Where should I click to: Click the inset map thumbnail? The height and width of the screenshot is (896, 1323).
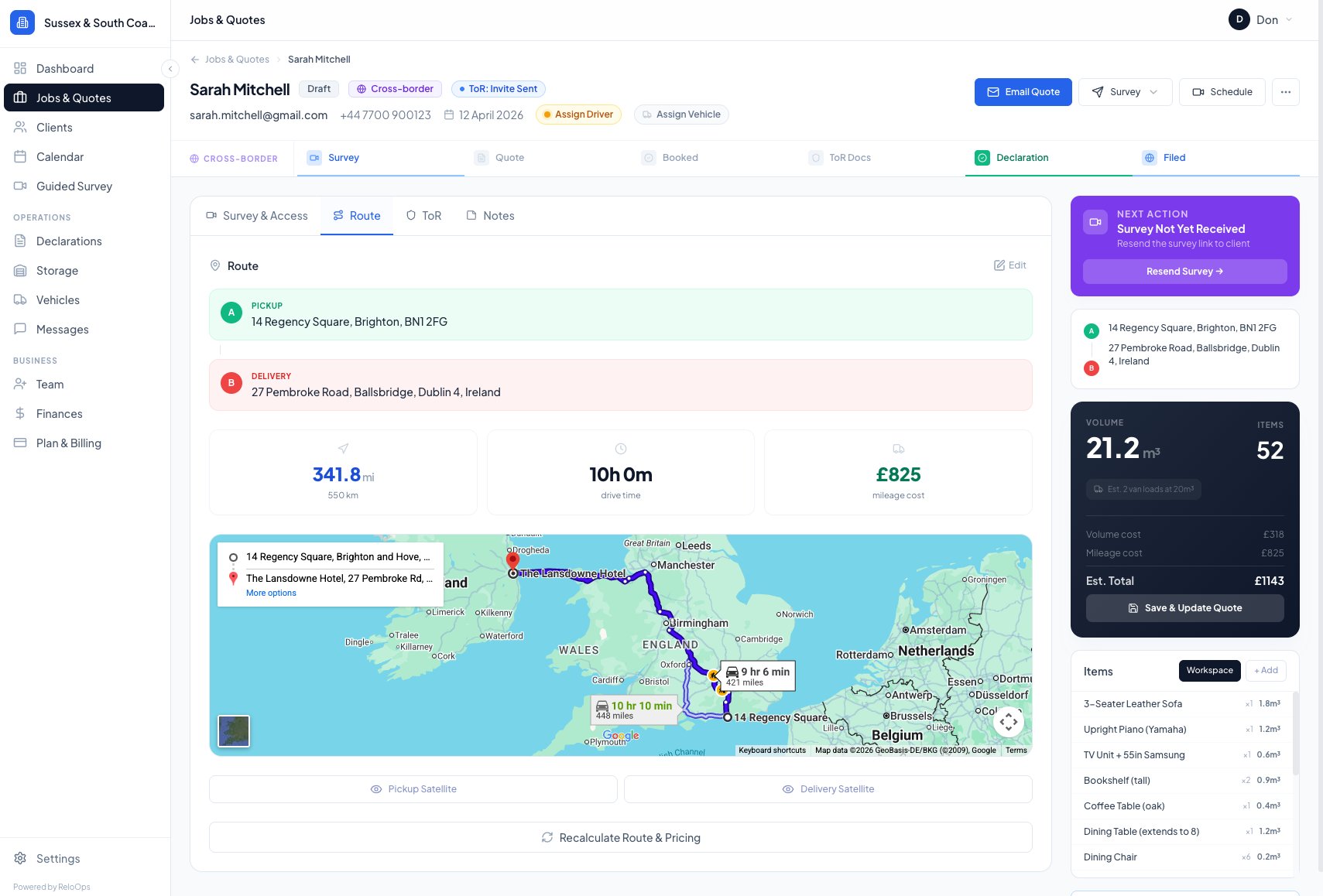coord(233,730)
